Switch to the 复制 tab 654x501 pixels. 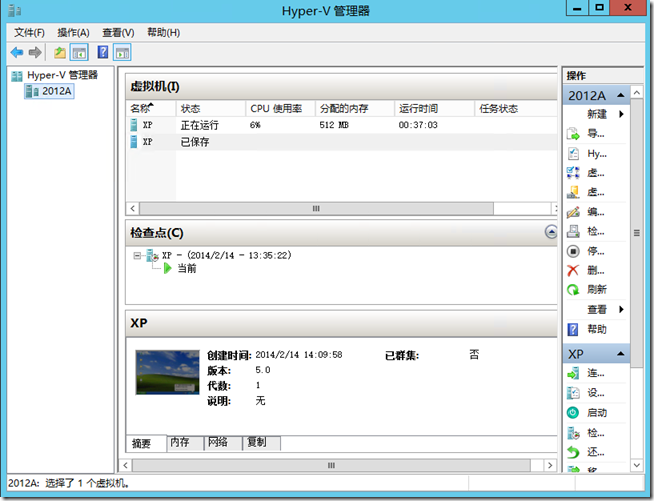(x=261, y=442)
